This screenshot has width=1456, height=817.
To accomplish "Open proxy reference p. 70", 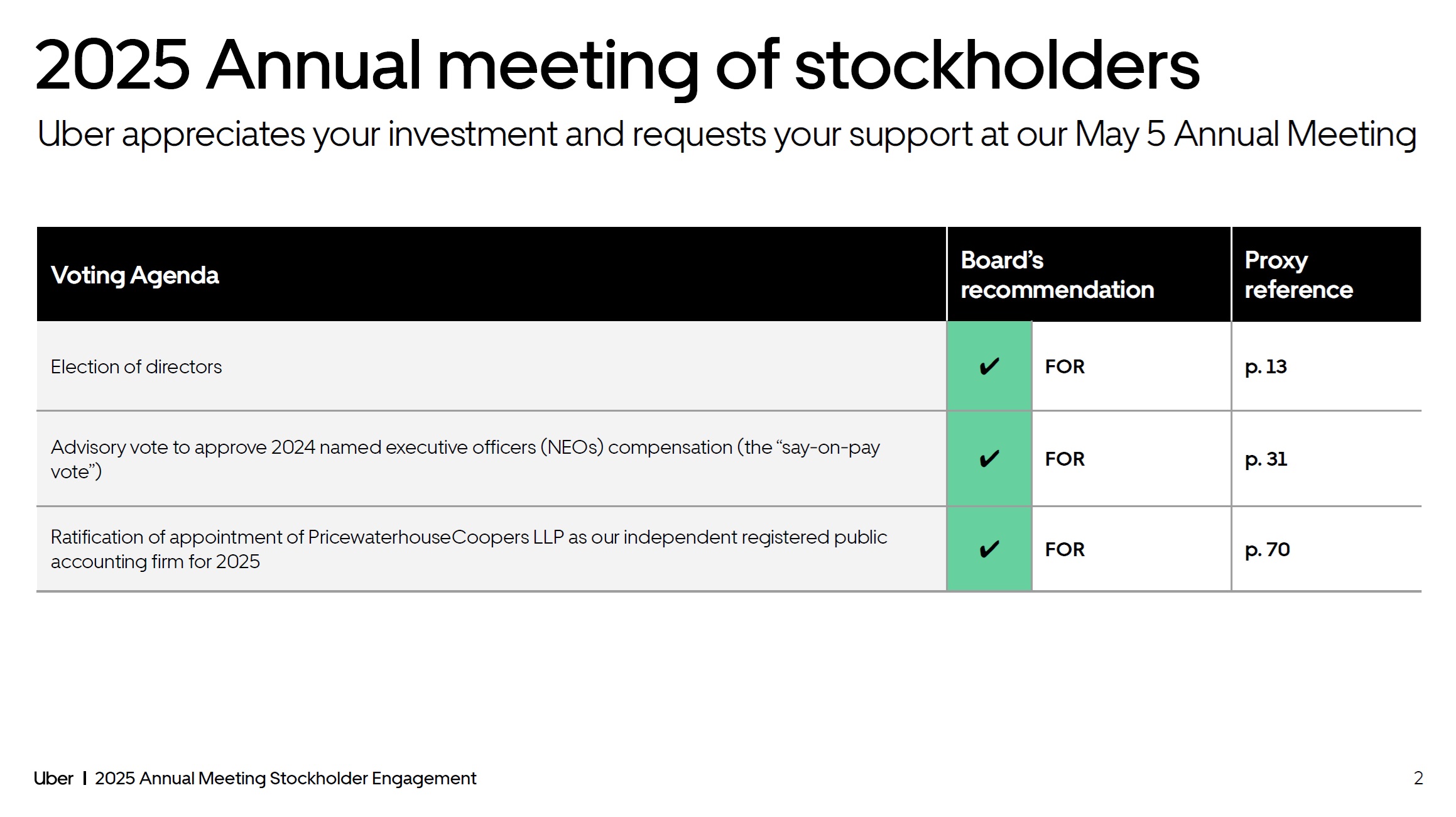I will point(1267,549).
